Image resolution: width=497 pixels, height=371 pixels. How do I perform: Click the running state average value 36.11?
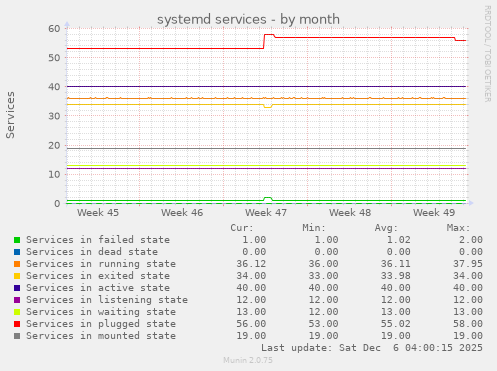(396, 264)
